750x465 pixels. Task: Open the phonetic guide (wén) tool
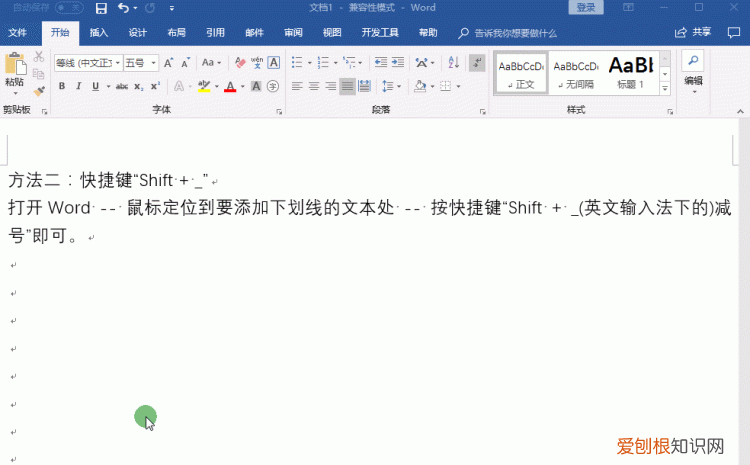coord(257,63)
